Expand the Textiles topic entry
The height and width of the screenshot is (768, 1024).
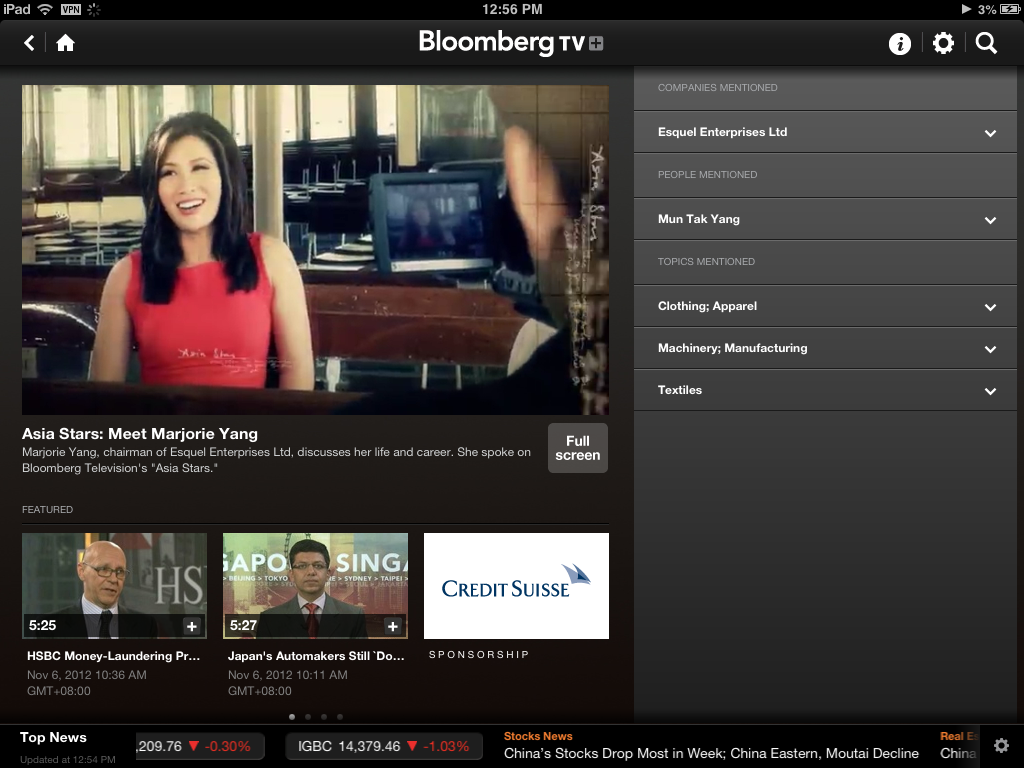tap(824, 390)
